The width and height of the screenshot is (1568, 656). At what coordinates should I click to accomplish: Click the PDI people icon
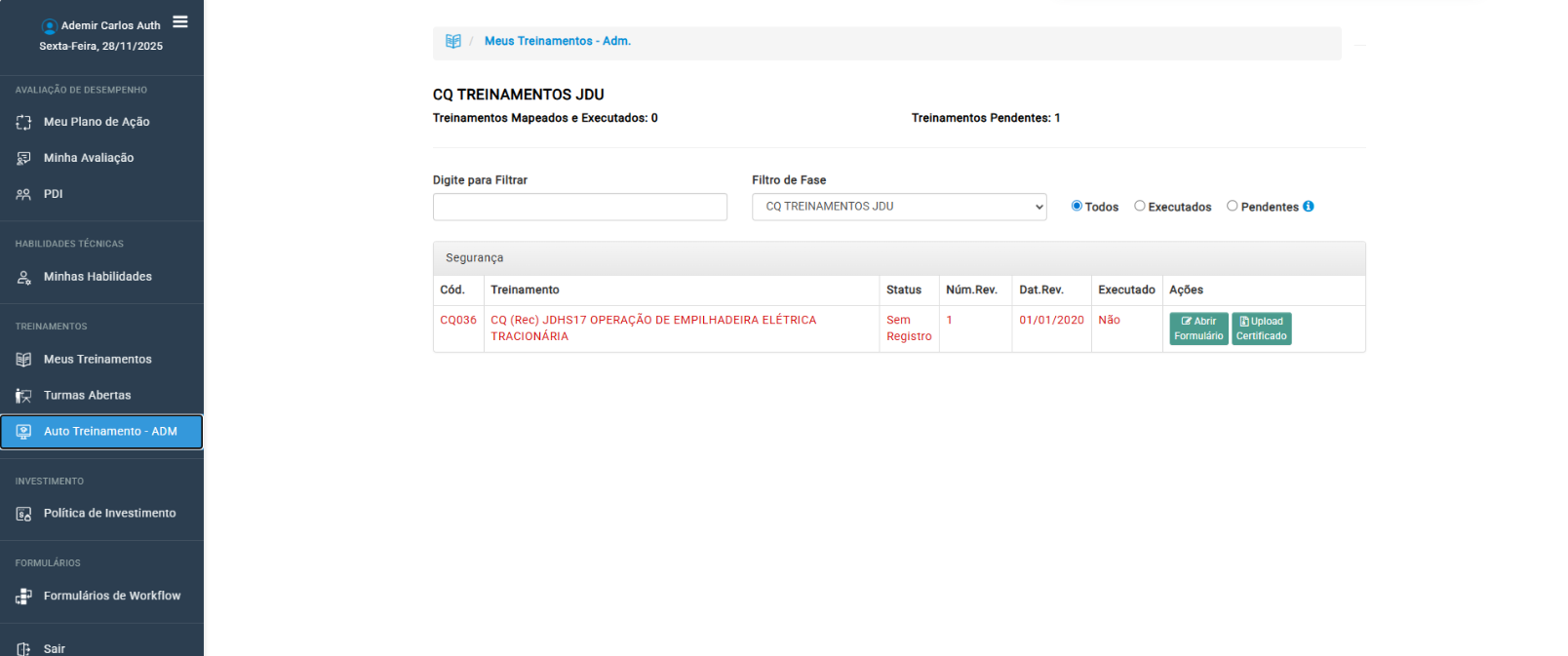pyautogui.click(x=23, y=195)
